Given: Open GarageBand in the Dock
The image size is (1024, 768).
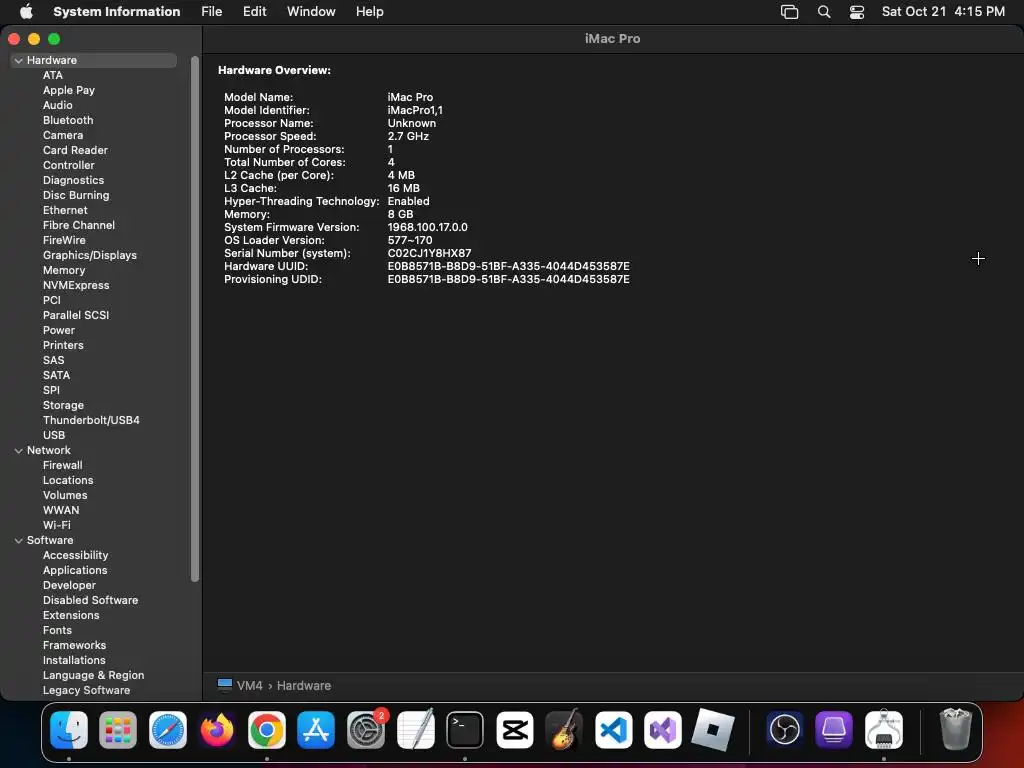Looking at the screenshot, I should point(564,729).
